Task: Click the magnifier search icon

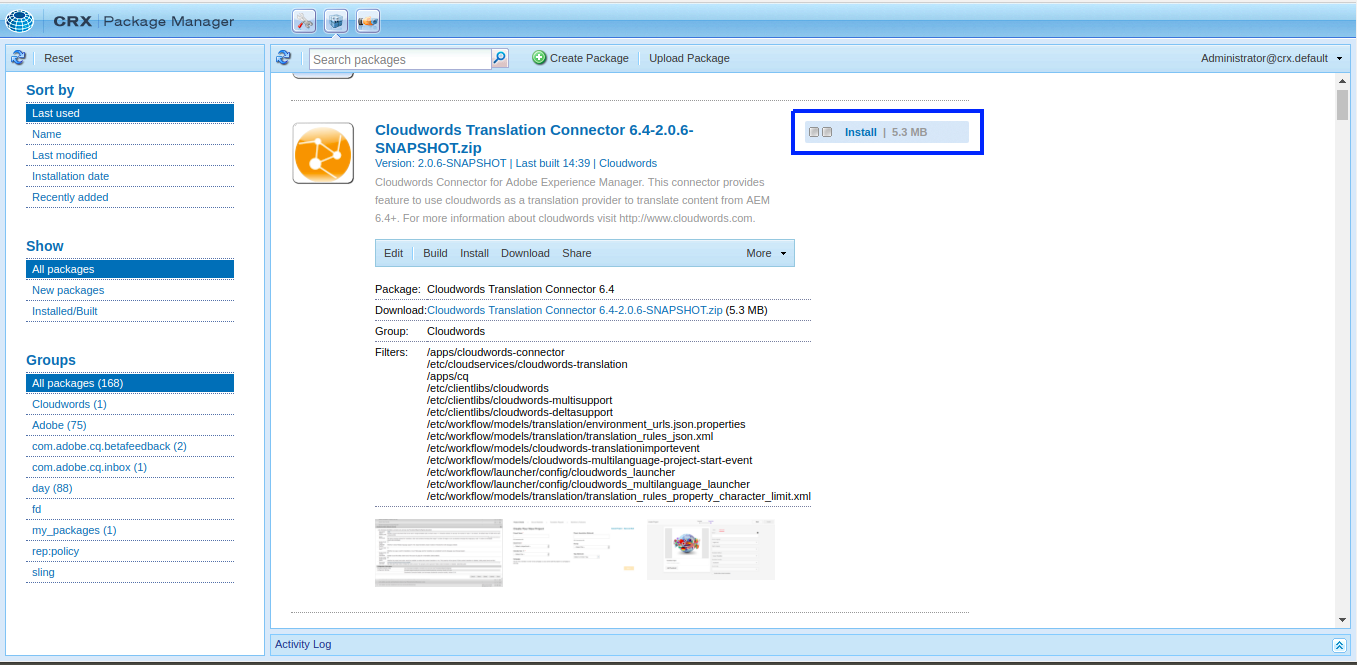Action: pyautogui.click(x=500, y=58)
